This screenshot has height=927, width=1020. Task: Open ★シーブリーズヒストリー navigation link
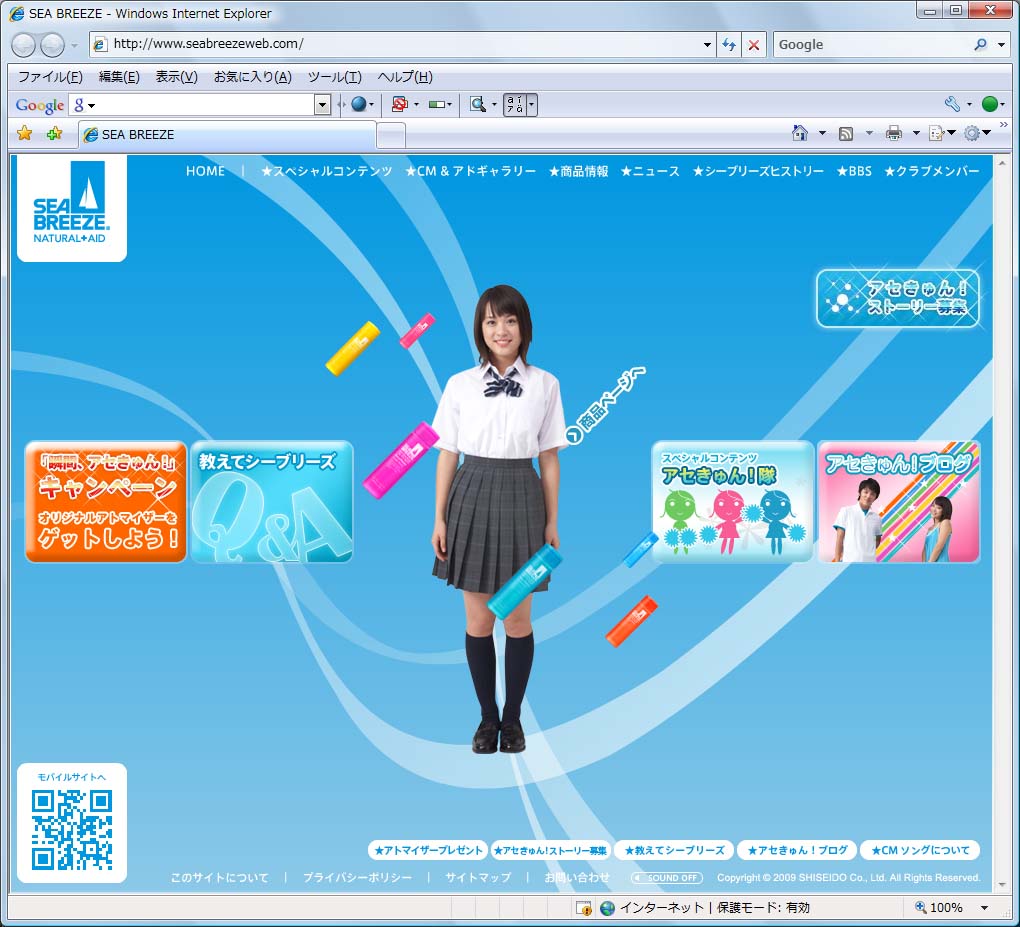tap(758, 171)
